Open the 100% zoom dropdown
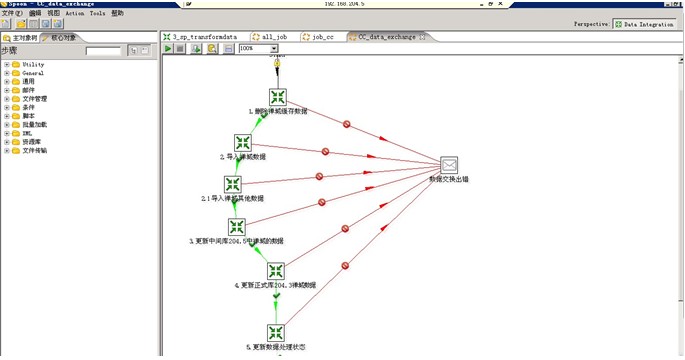The image size is (685, 360). pos(274,48)
